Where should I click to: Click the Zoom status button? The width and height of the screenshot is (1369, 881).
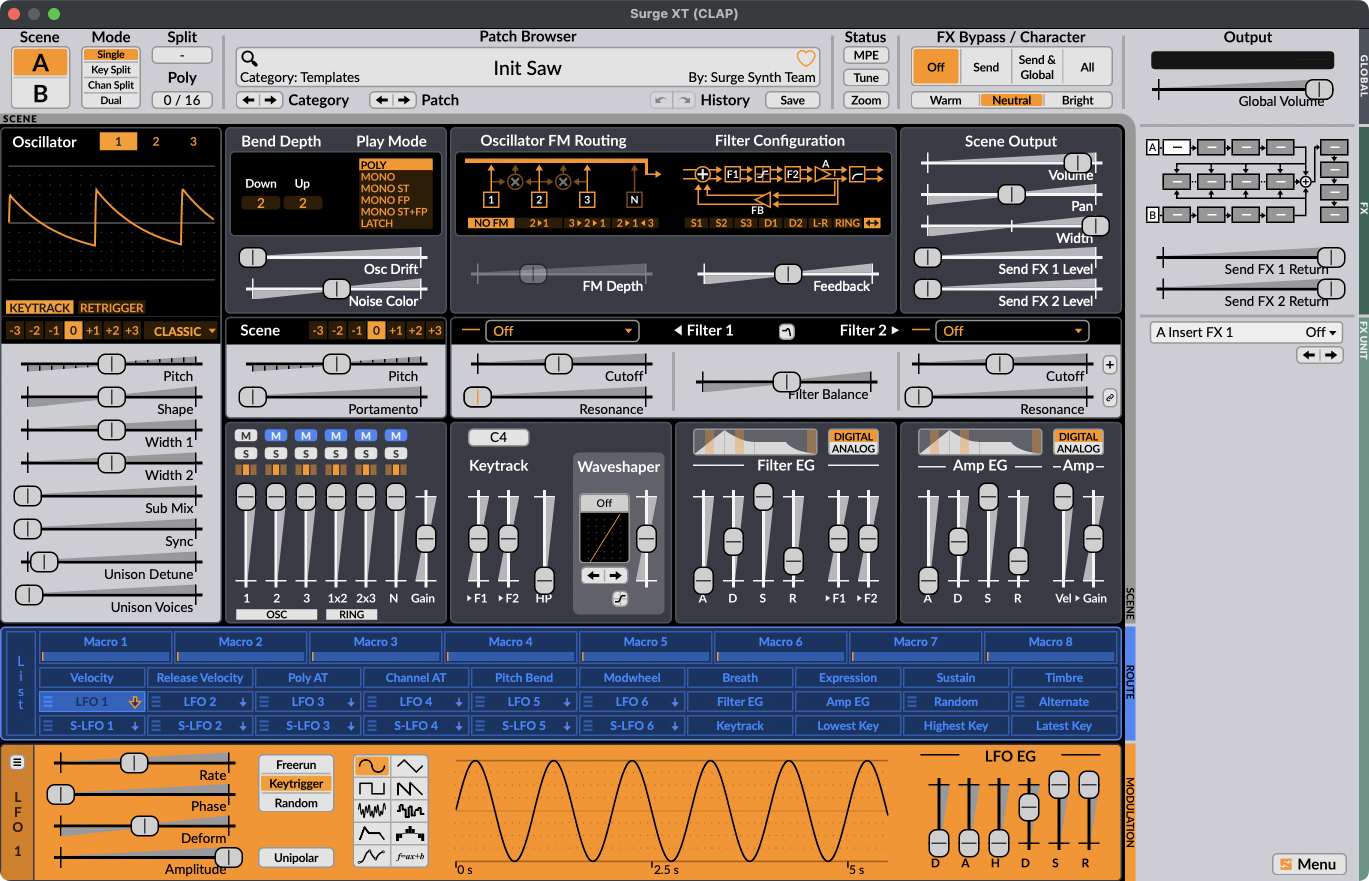coord(866,100)
